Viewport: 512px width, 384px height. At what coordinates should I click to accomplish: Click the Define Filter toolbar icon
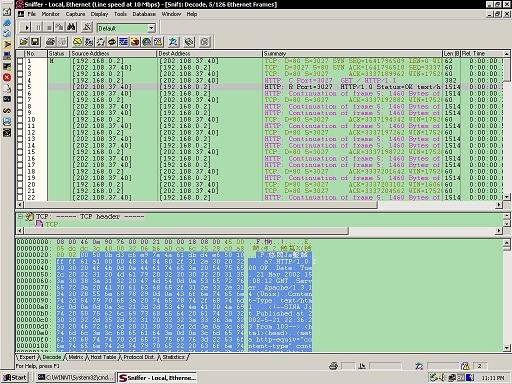[x=87, y=28]
